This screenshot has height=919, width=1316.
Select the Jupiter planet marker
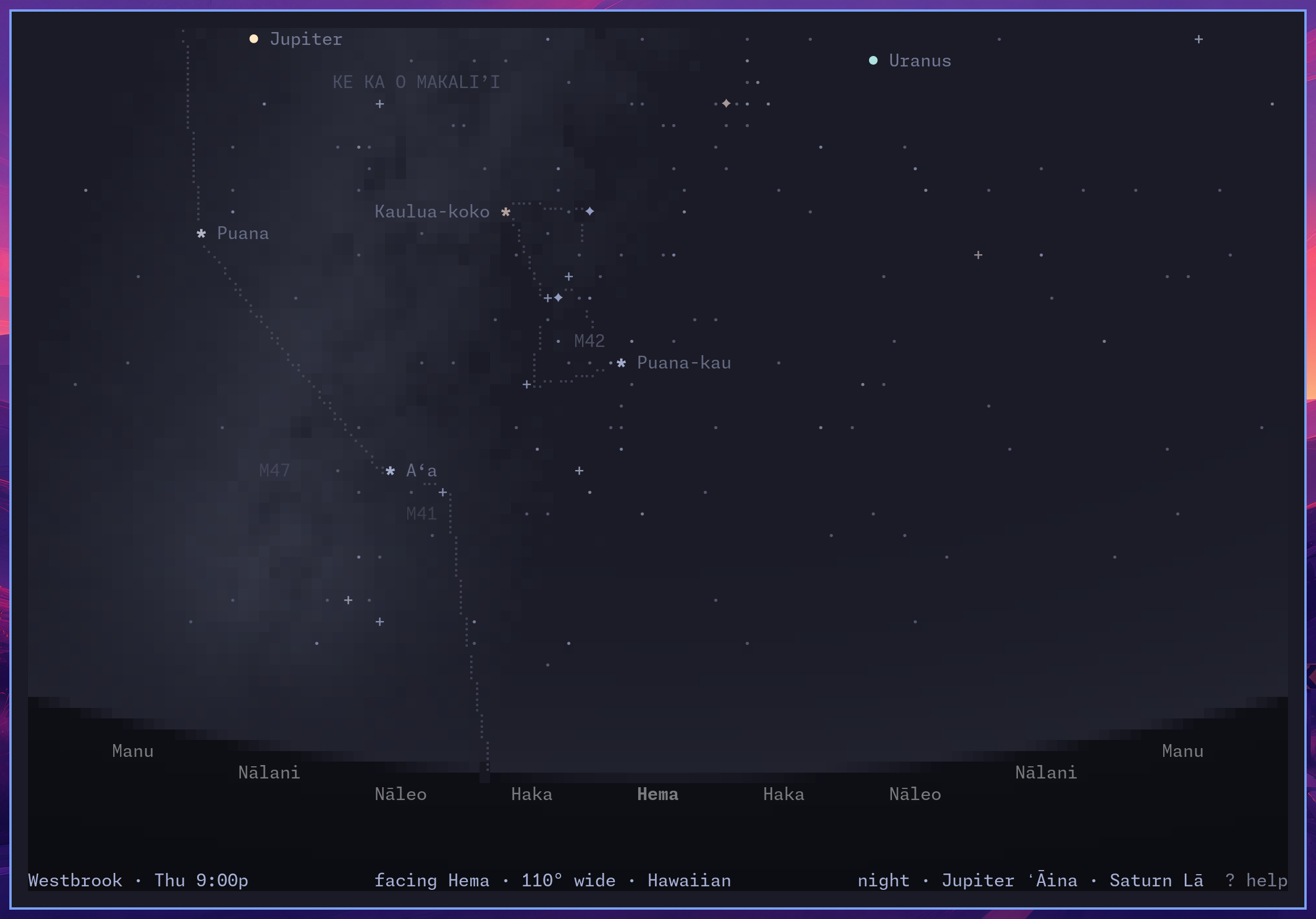(x=254, y=39)
